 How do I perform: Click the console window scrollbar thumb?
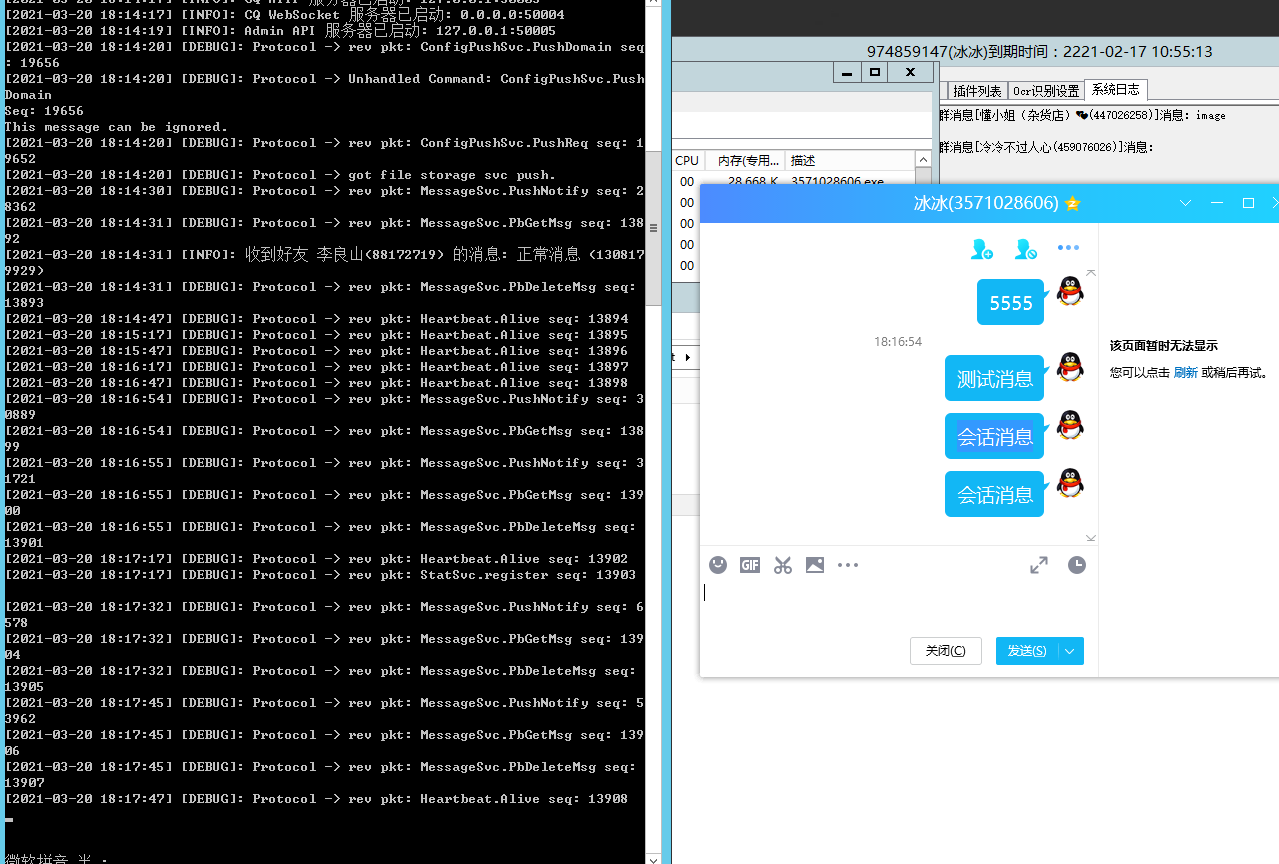(x=653, y=228)
